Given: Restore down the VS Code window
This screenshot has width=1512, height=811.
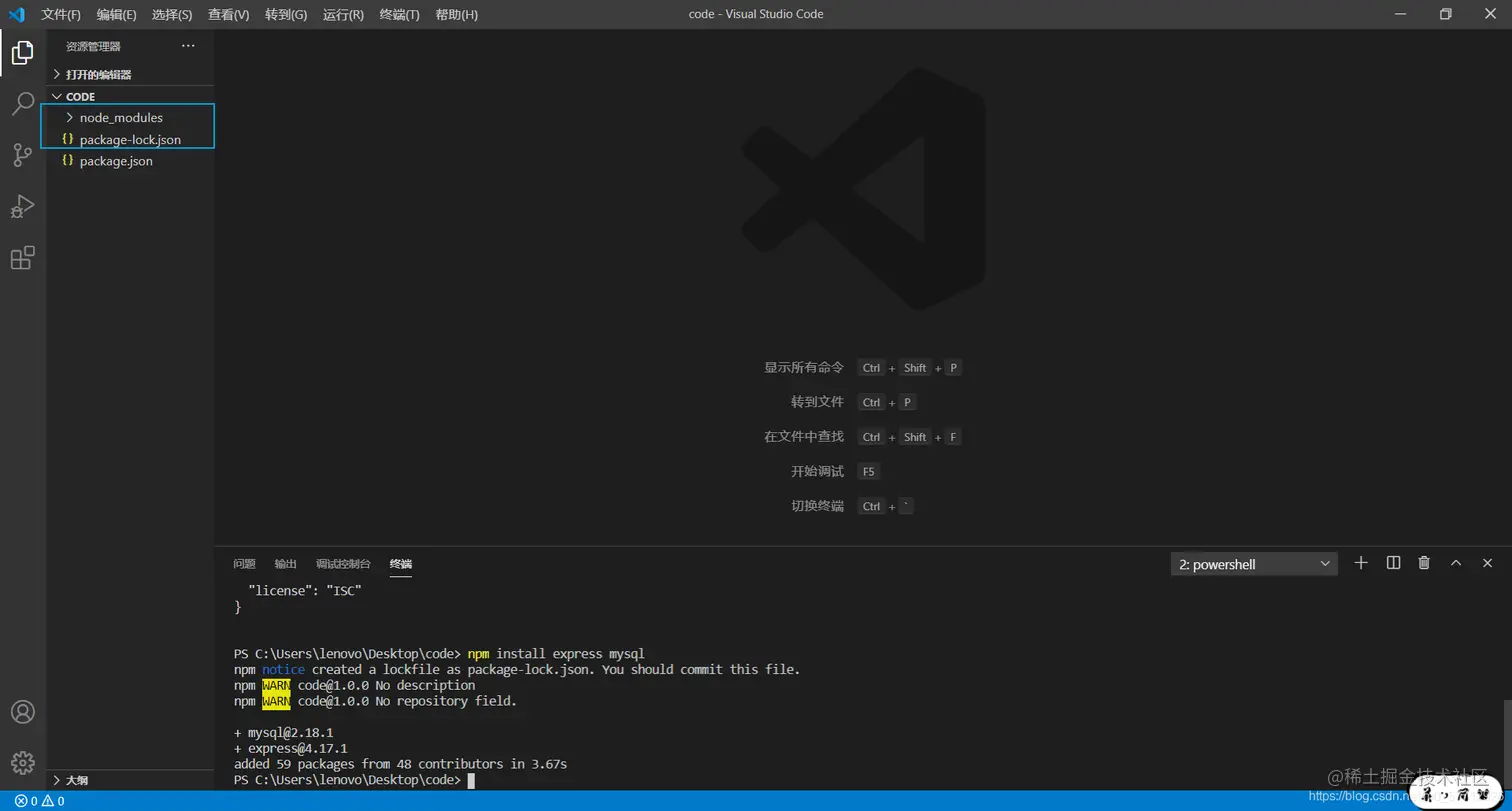Looking at the screenshot, I should click(1445, 14).
